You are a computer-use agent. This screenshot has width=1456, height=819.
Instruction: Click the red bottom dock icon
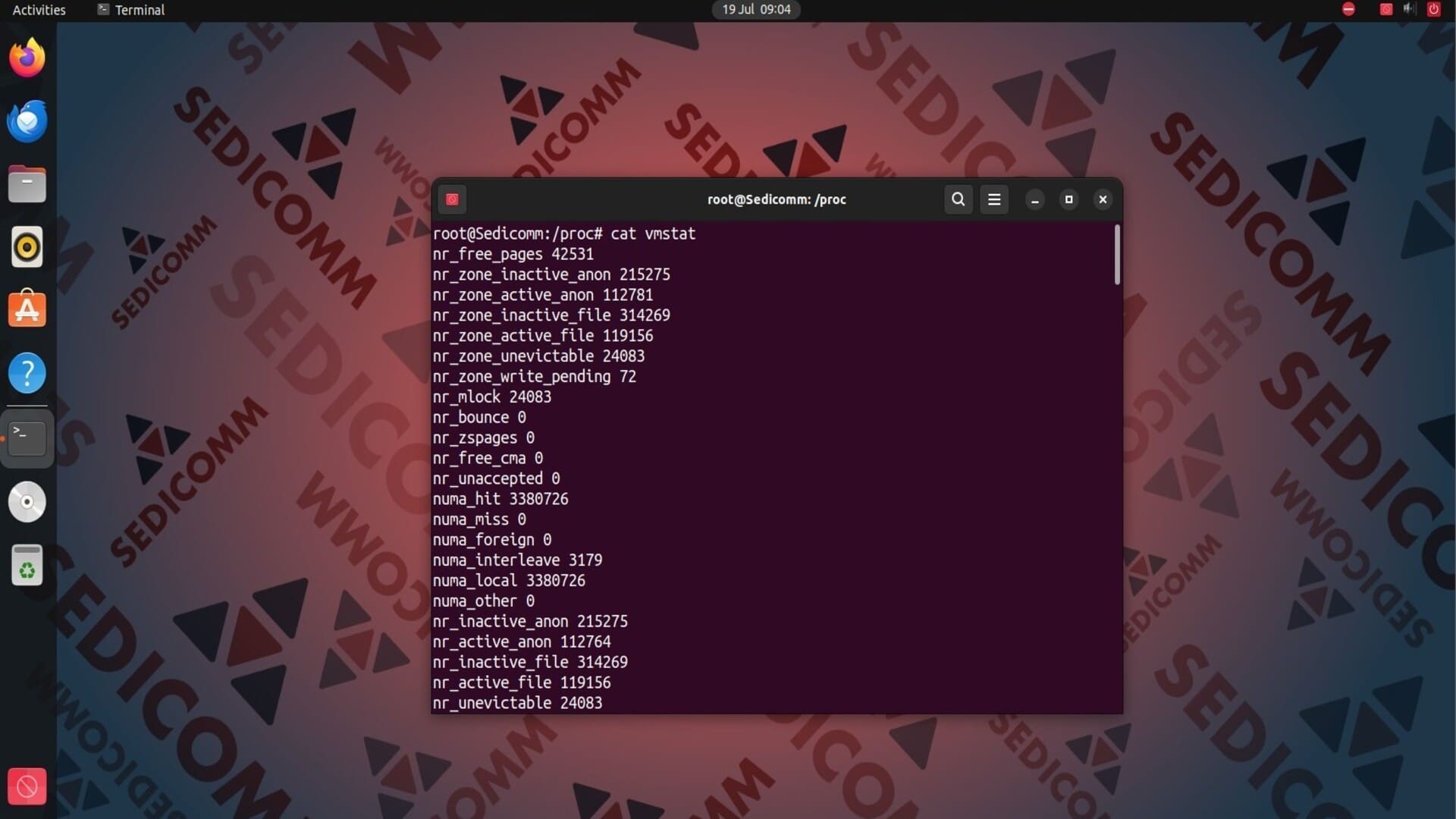click(x=27, y=786)
